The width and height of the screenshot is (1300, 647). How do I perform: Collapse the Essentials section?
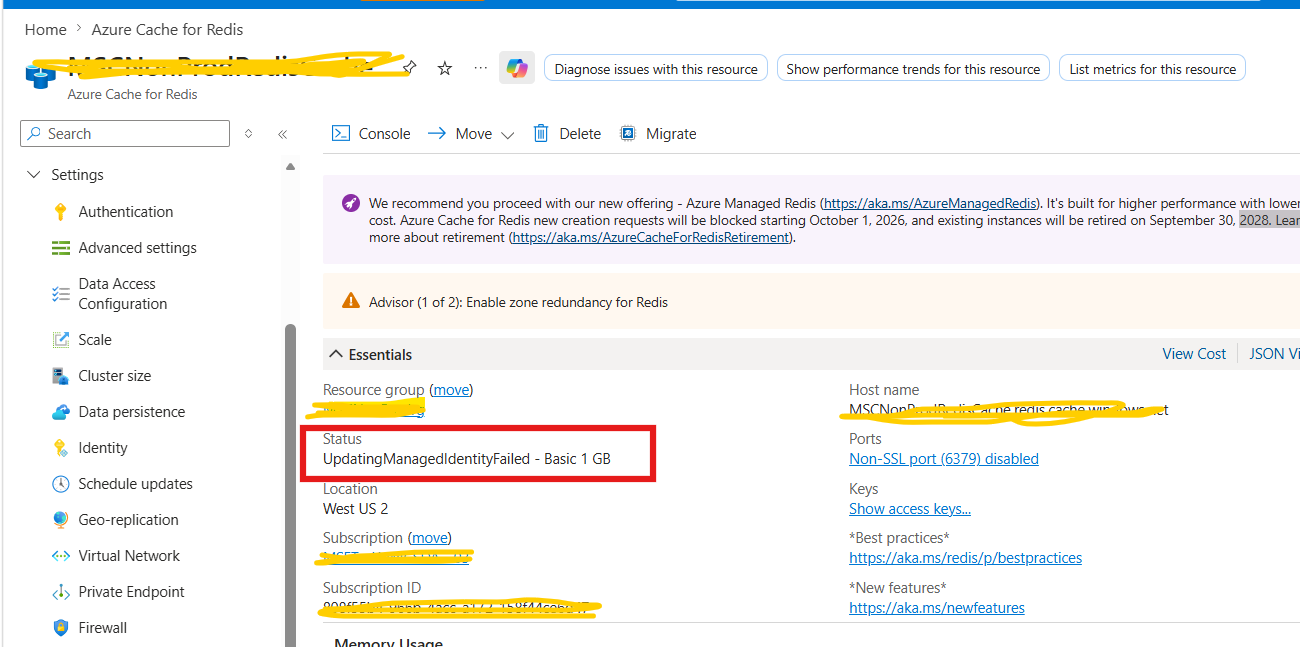click(334, 354)
